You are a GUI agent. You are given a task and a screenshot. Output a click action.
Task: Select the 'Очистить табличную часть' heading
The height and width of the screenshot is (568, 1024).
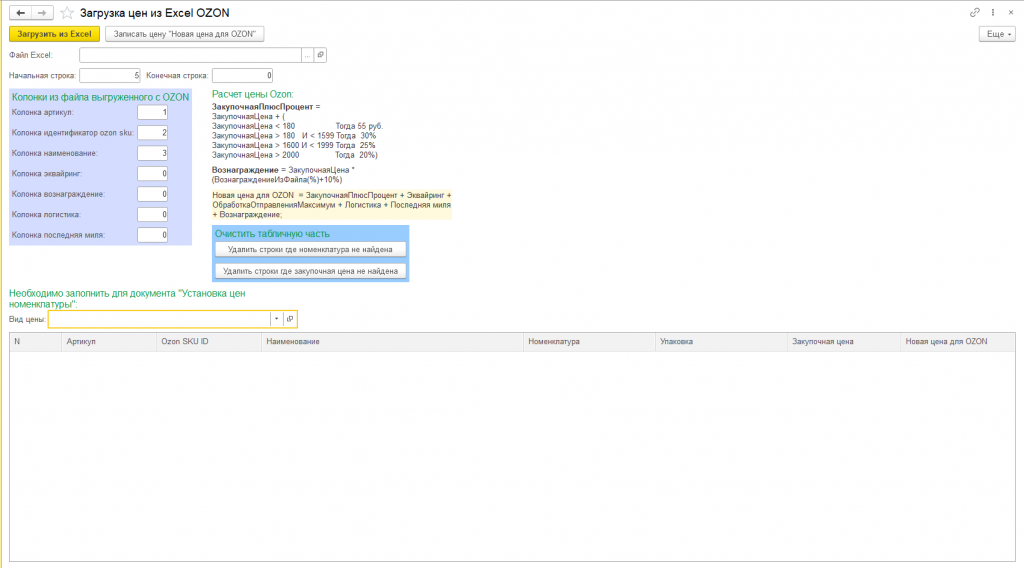point(272,234)
